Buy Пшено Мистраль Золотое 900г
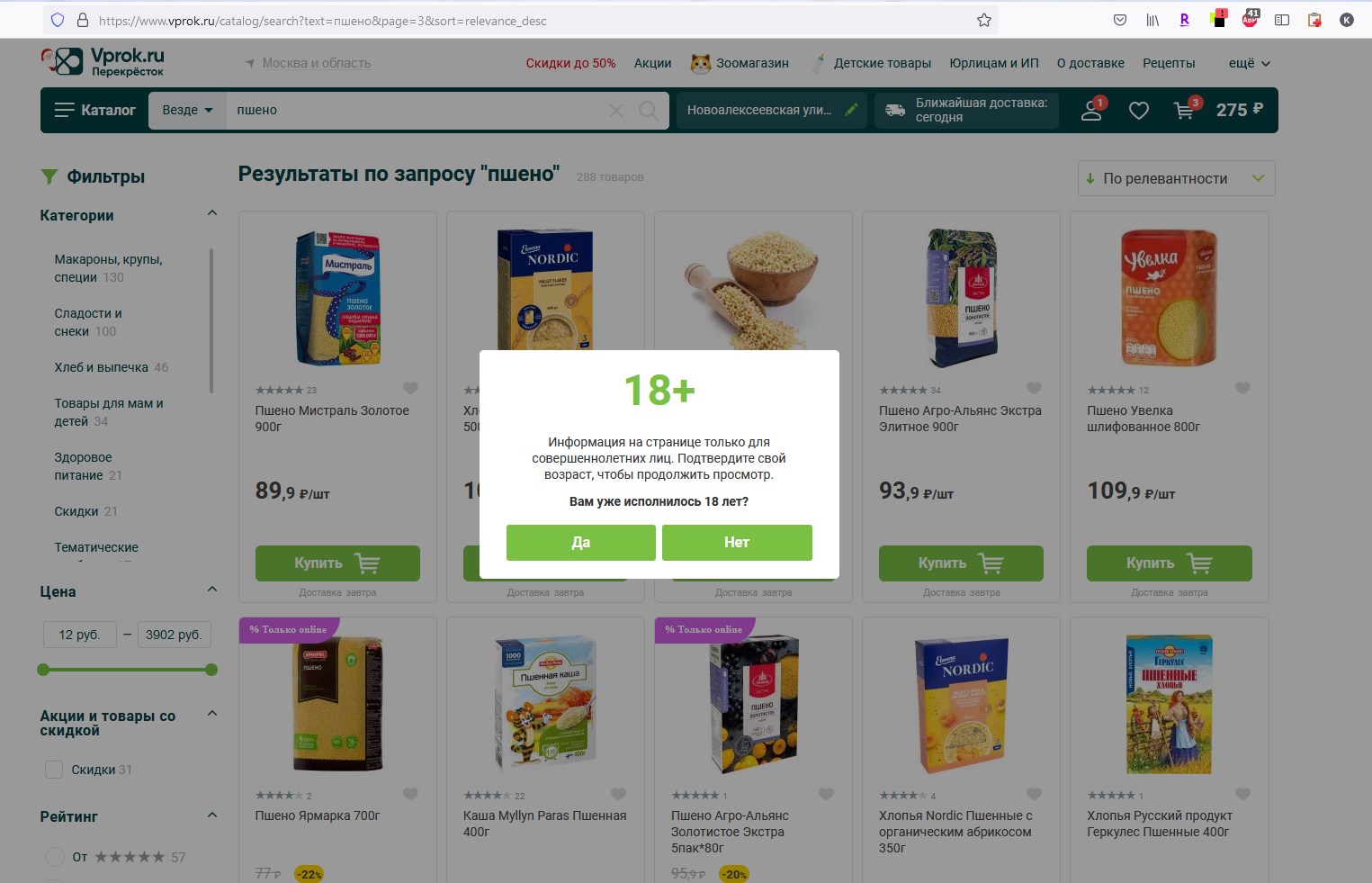Viewport: 1372px width, 883px height. pos(337,563)
